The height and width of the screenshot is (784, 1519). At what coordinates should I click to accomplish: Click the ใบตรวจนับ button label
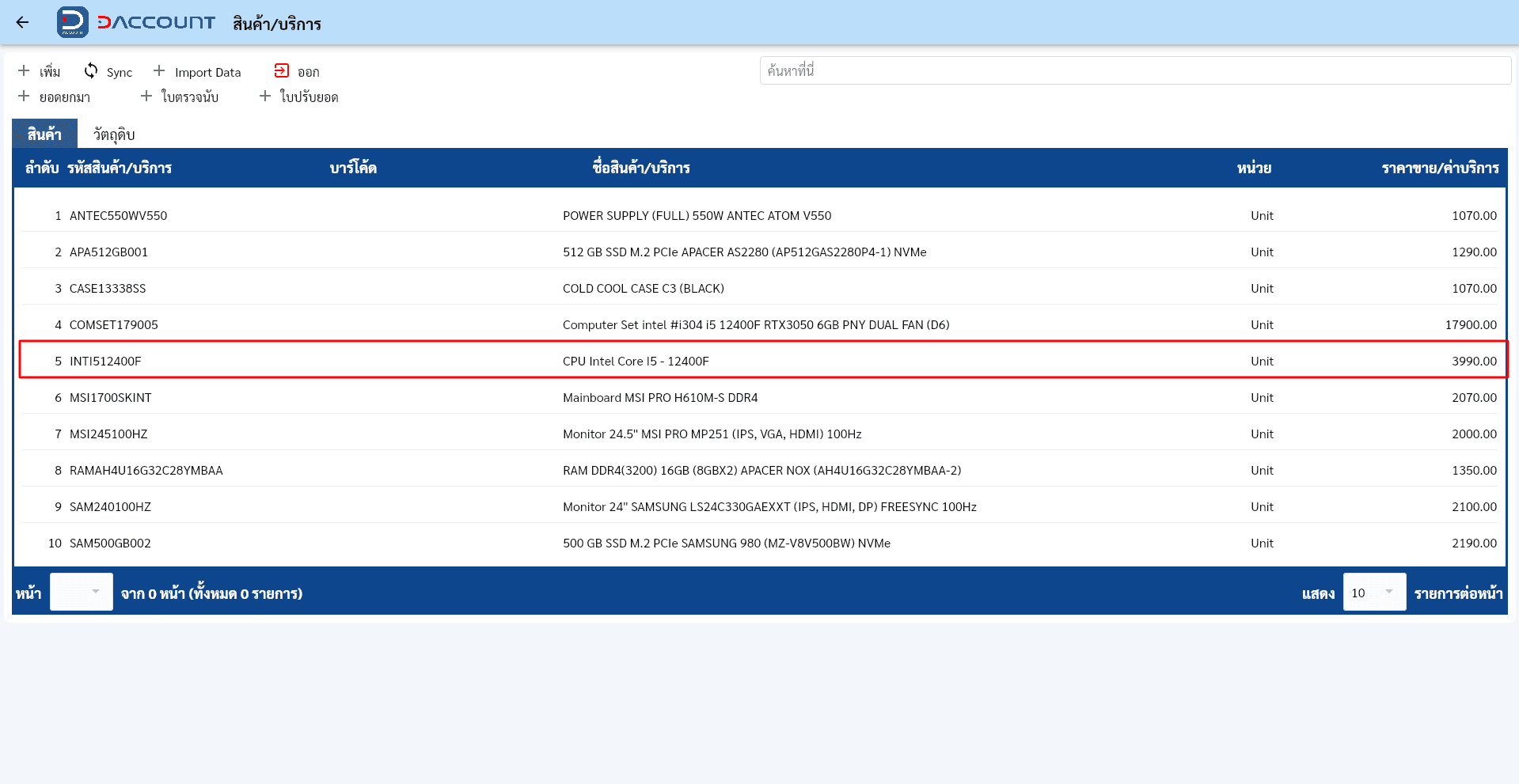tap(190, 97)
